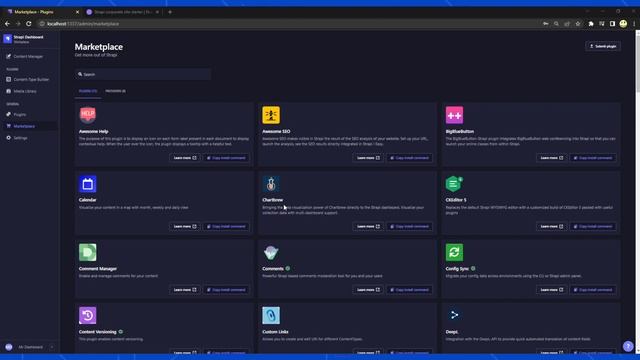Viewport: 640px width, 360px height.
Task: Switch to the Providers tab in Marketplace
Action: pos(116,91)
